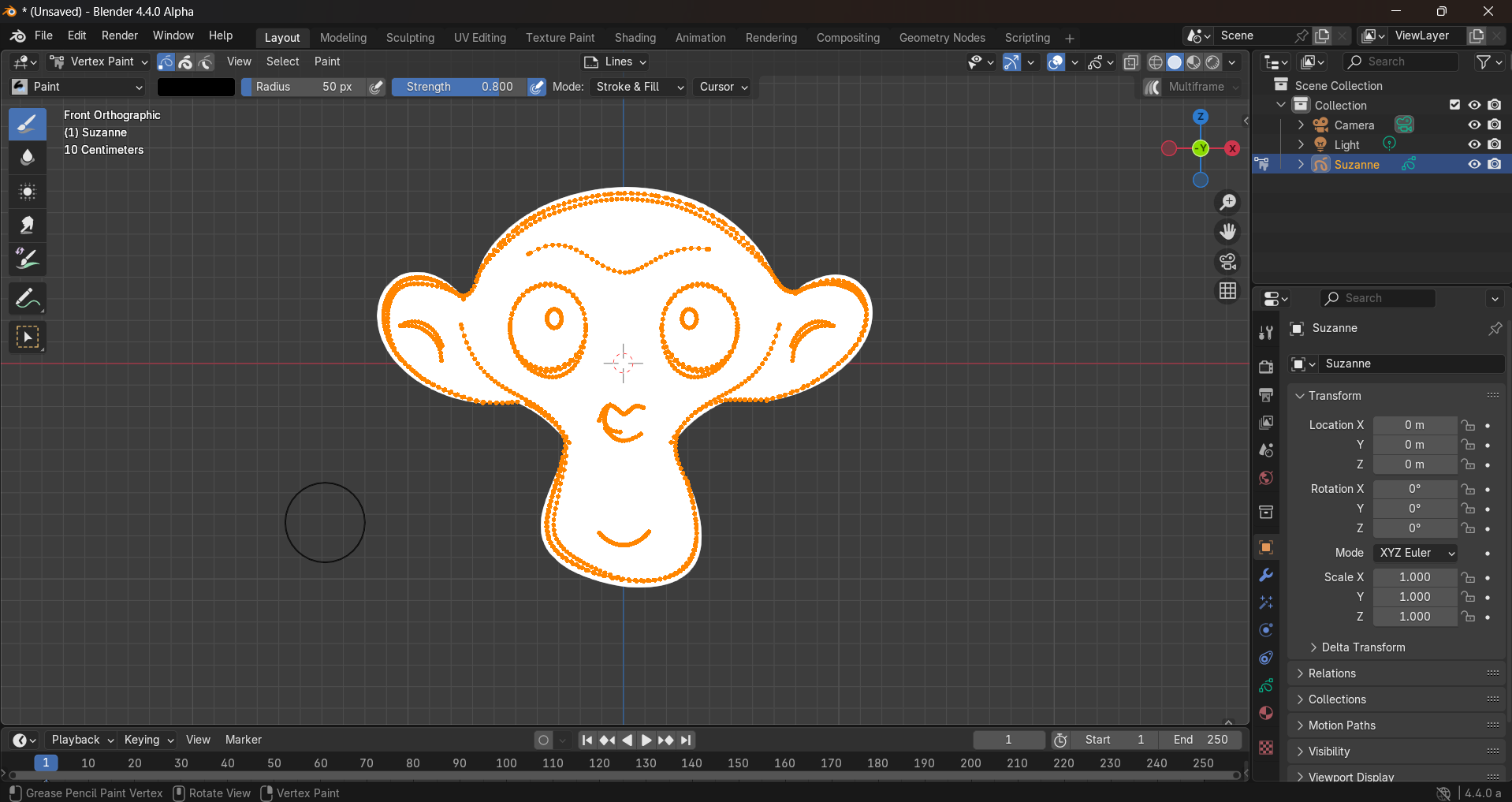Toggle Light viewport visibility eye
The height and width of the screenshot is (802, 1512).
(x=1474, y=144)
